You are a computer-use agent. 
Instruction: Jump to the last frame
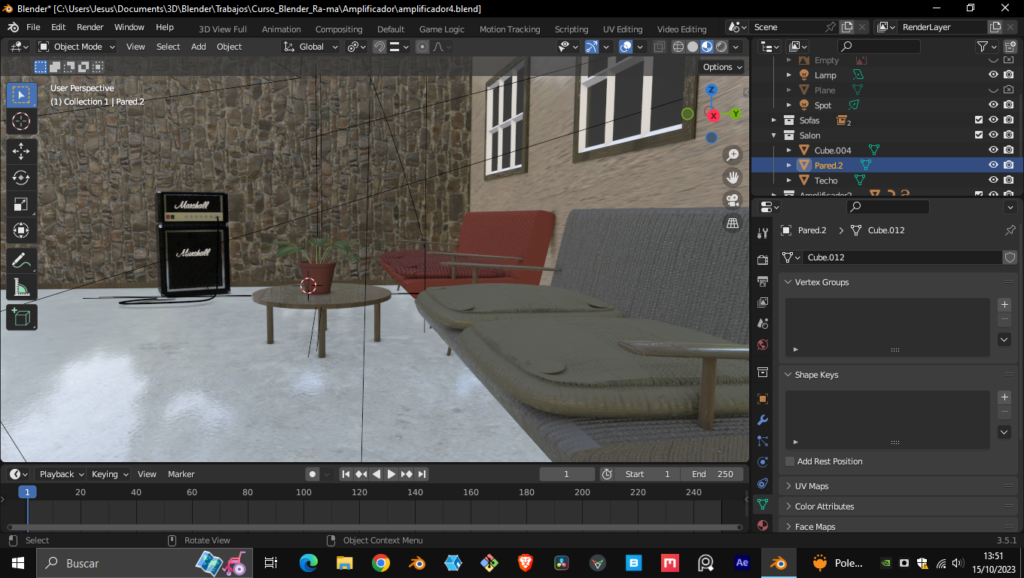422,474
